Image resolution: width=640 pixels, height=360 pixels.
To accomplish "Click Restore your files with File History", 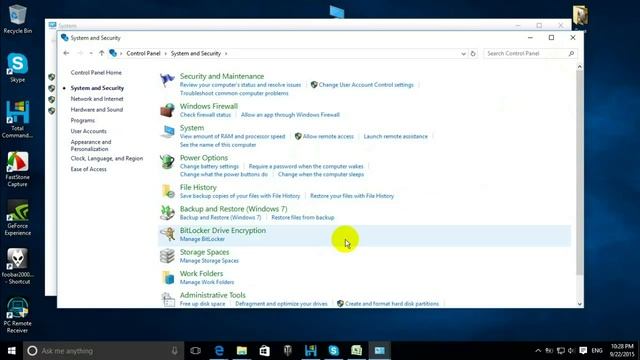I will tap(352, 196).
